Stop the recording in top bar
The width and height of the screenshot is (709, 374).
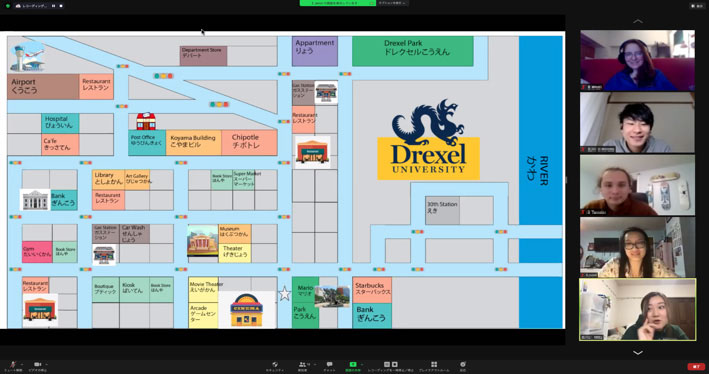[x=61, y=6]
